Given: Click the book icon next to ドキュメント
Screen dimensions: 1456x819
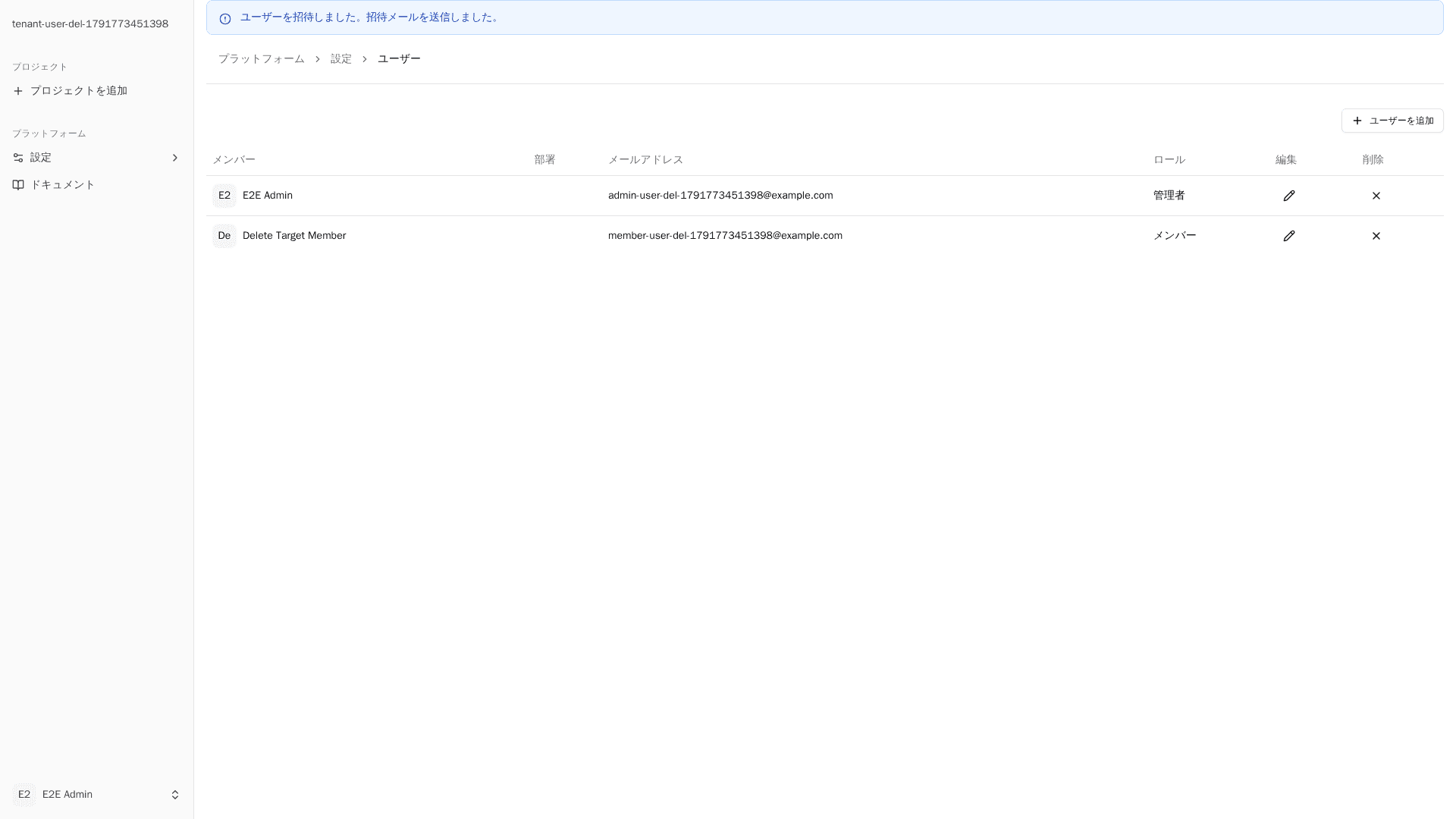Looking at the screenshot, I should (18, 185).
